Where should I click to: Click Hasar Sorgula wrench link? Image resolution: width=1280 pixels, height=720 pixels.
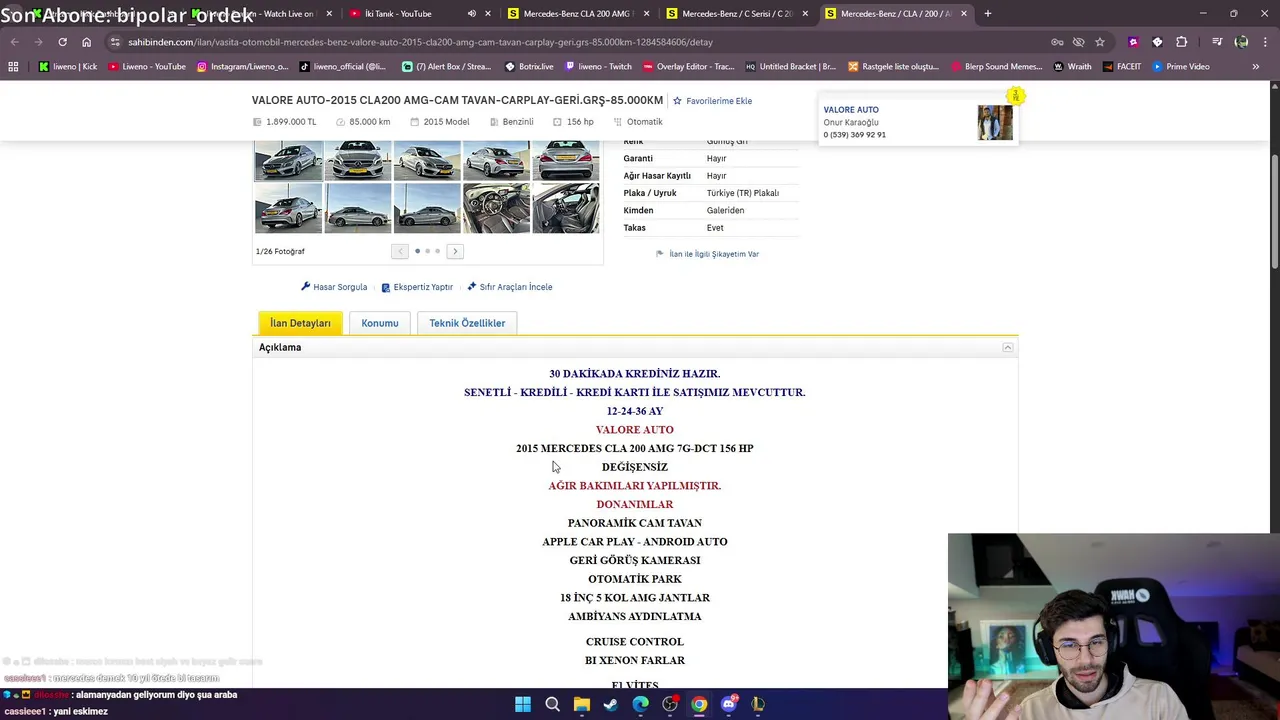(334, 287)
